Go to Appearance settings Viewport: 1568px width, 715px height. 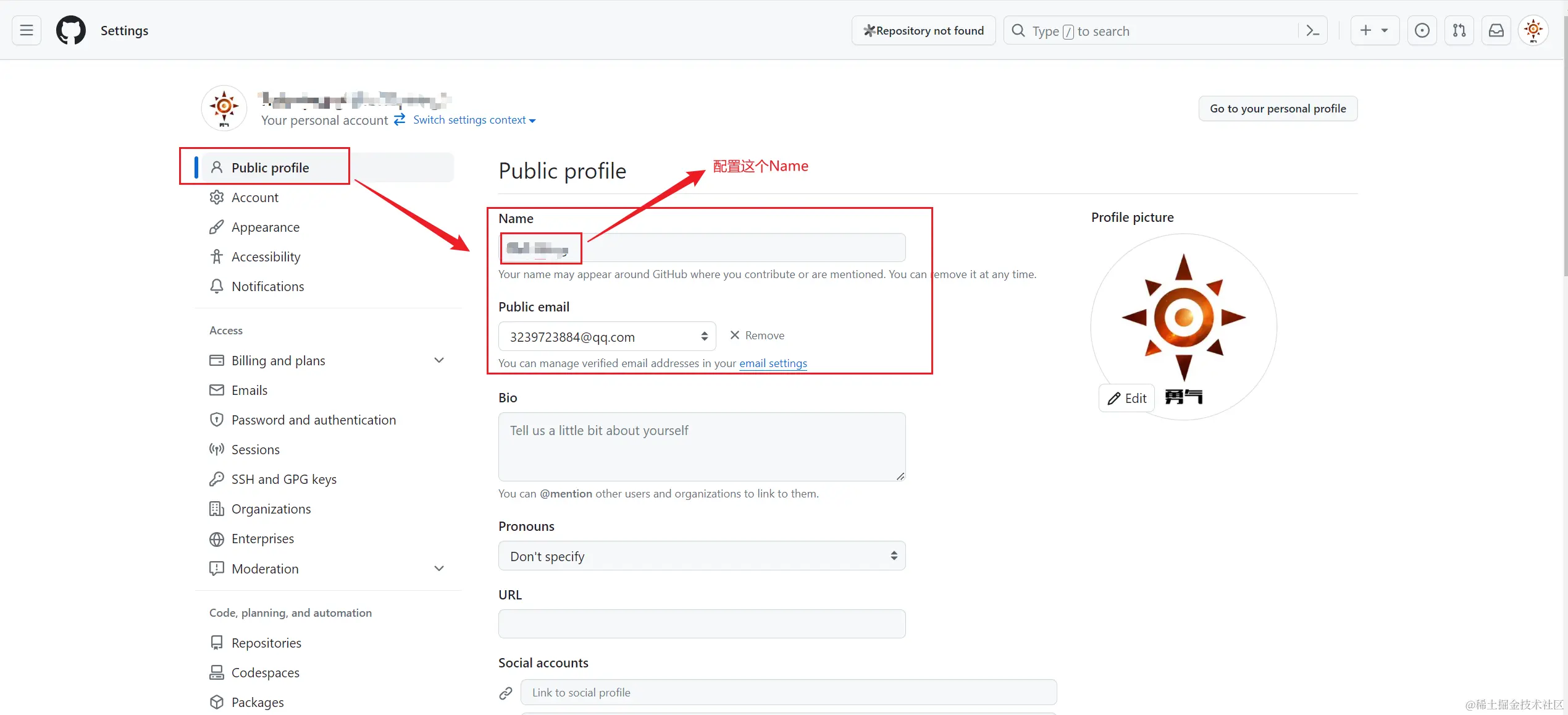click(265, 227)
